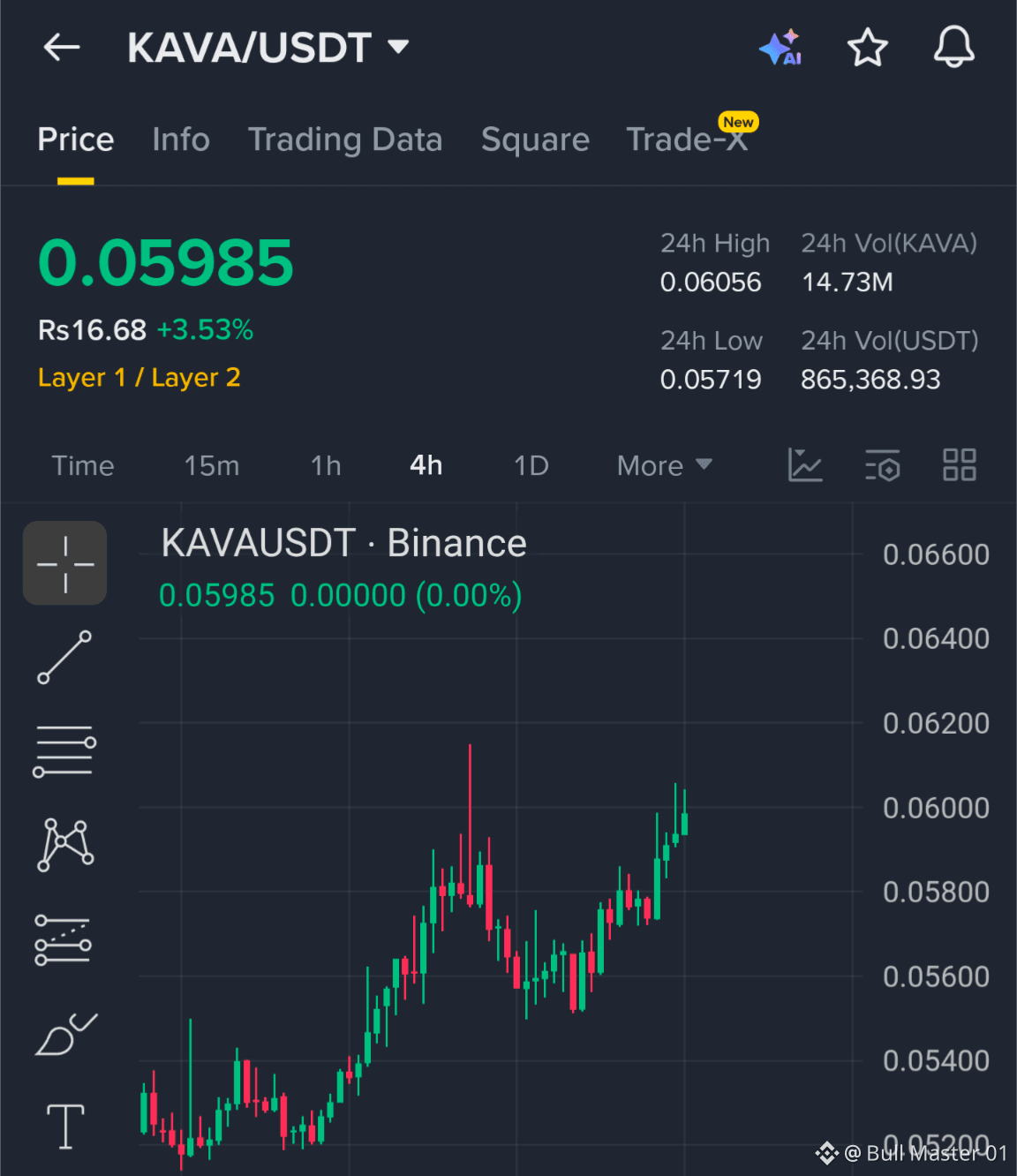Image resolution: width=1017 pixels, height=1176 pixels.
Task: Select the horizontal lines Fibonacci tool
Action: pos(64,752)
